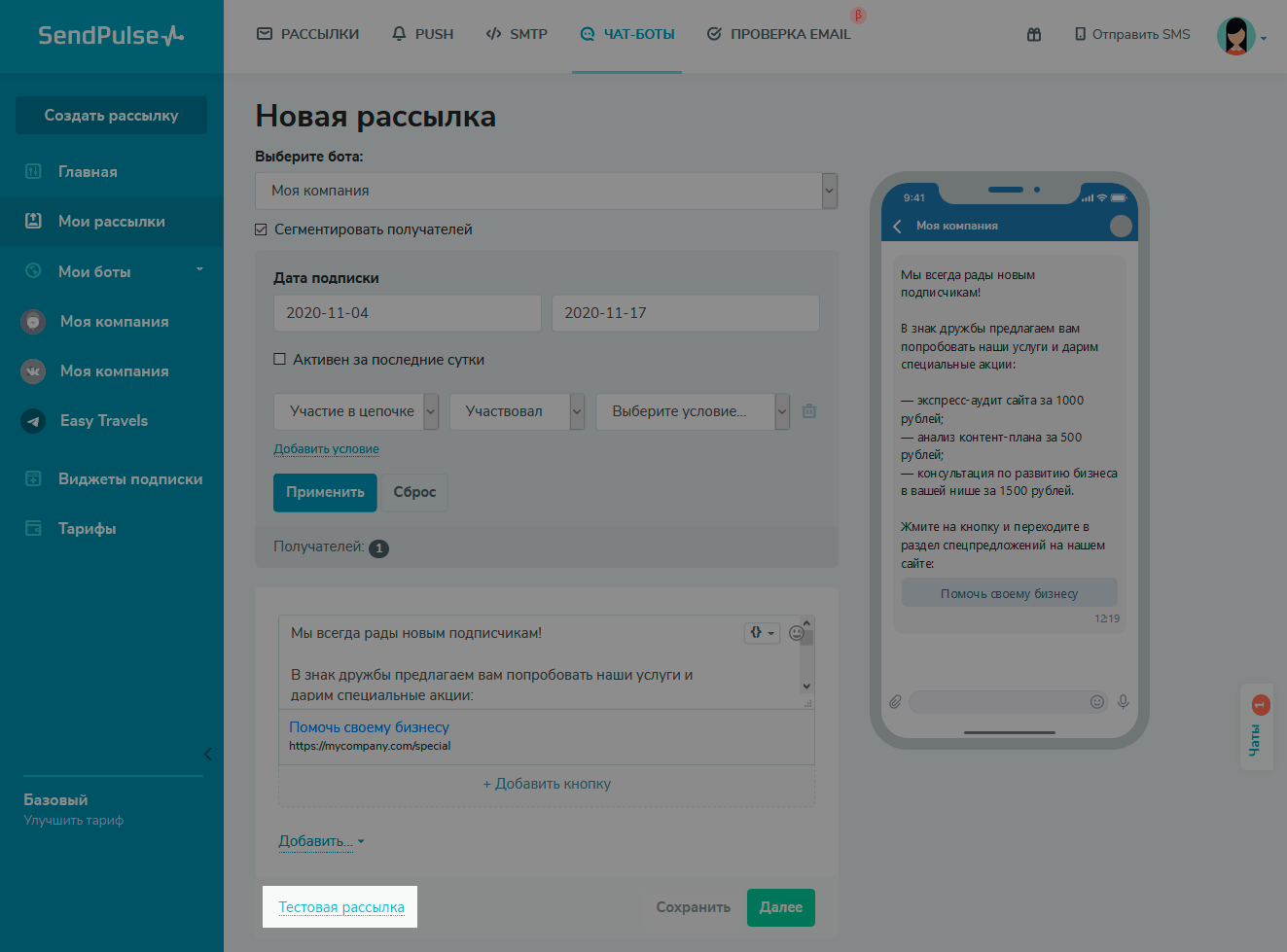Open the Добавить... dropdown below the message

tap(321, 841)
